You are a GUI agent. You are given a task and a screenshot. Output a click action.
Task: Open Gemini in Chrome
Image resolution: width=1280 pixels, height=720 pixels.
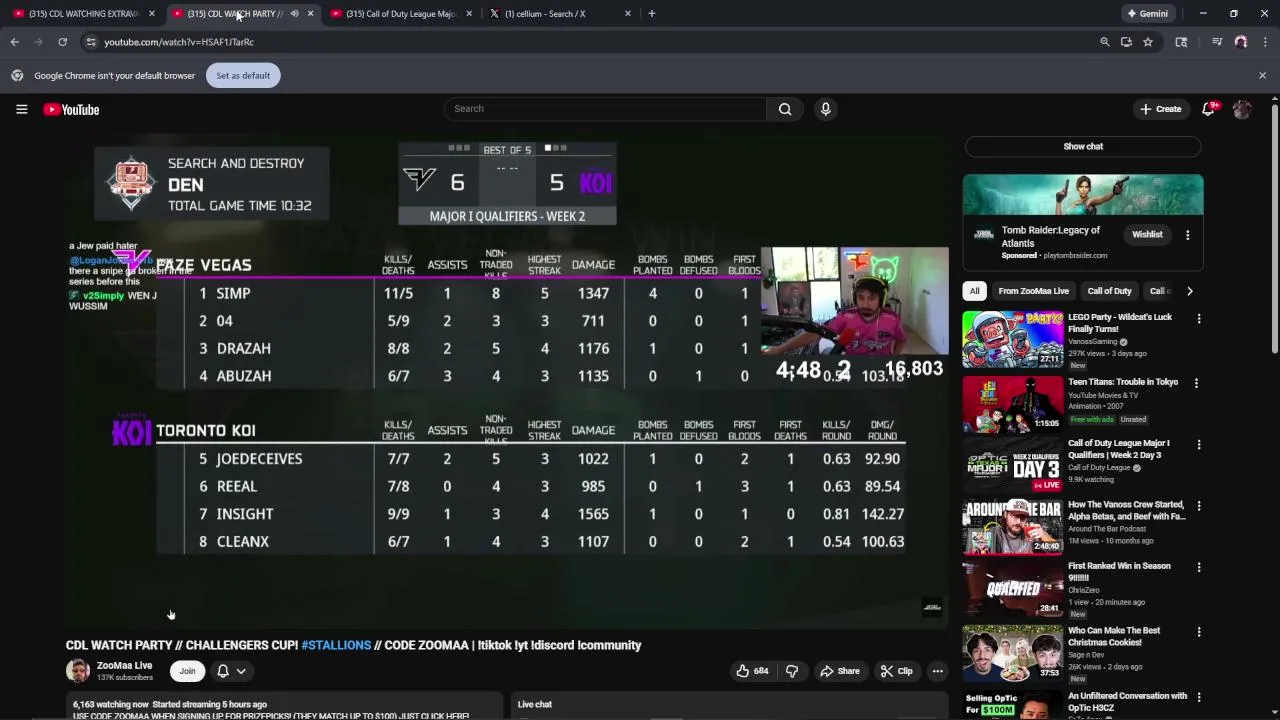(x=1147, y=13)
